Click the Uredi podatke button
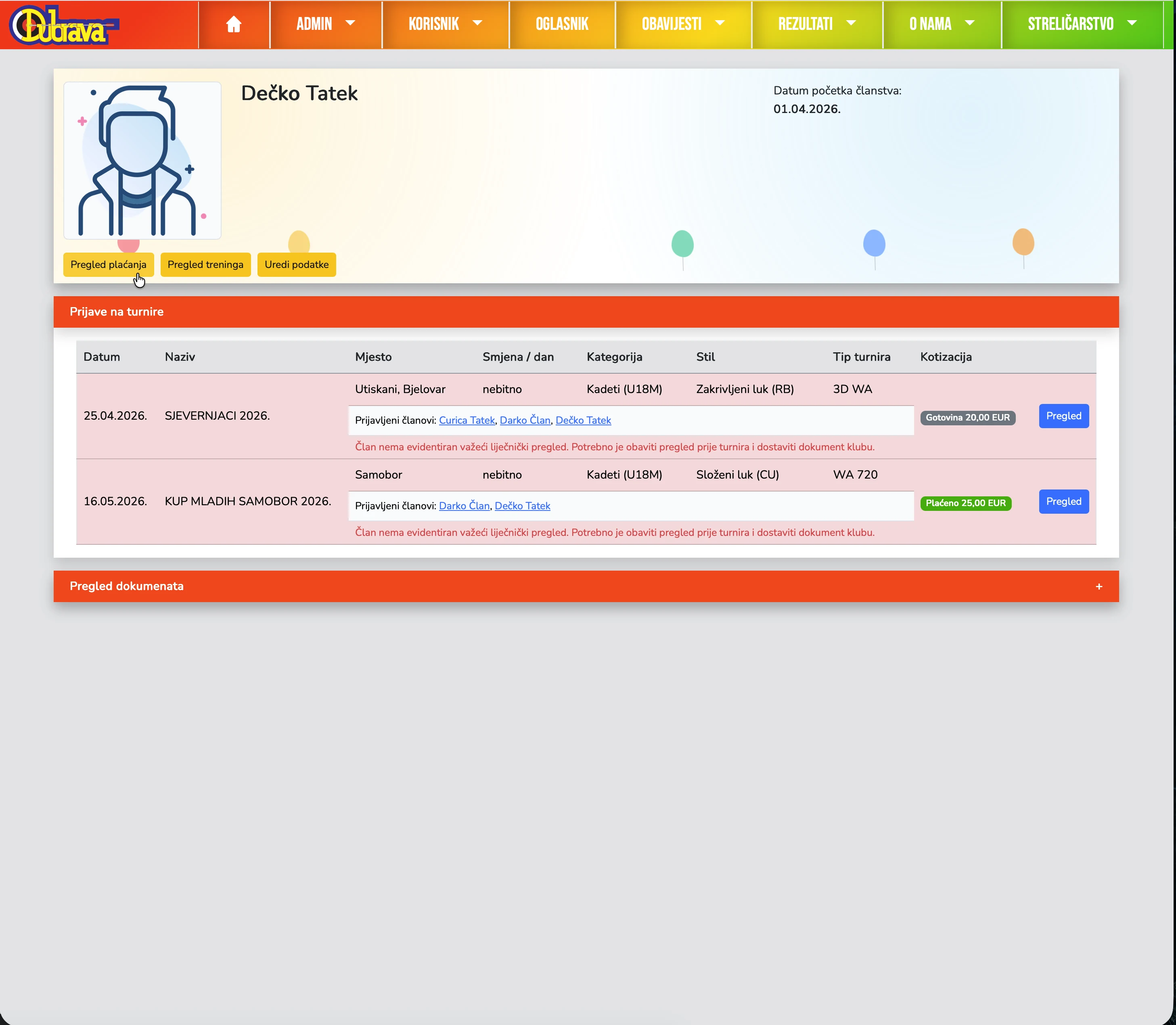1176x1025 pixels. [296, 265]
